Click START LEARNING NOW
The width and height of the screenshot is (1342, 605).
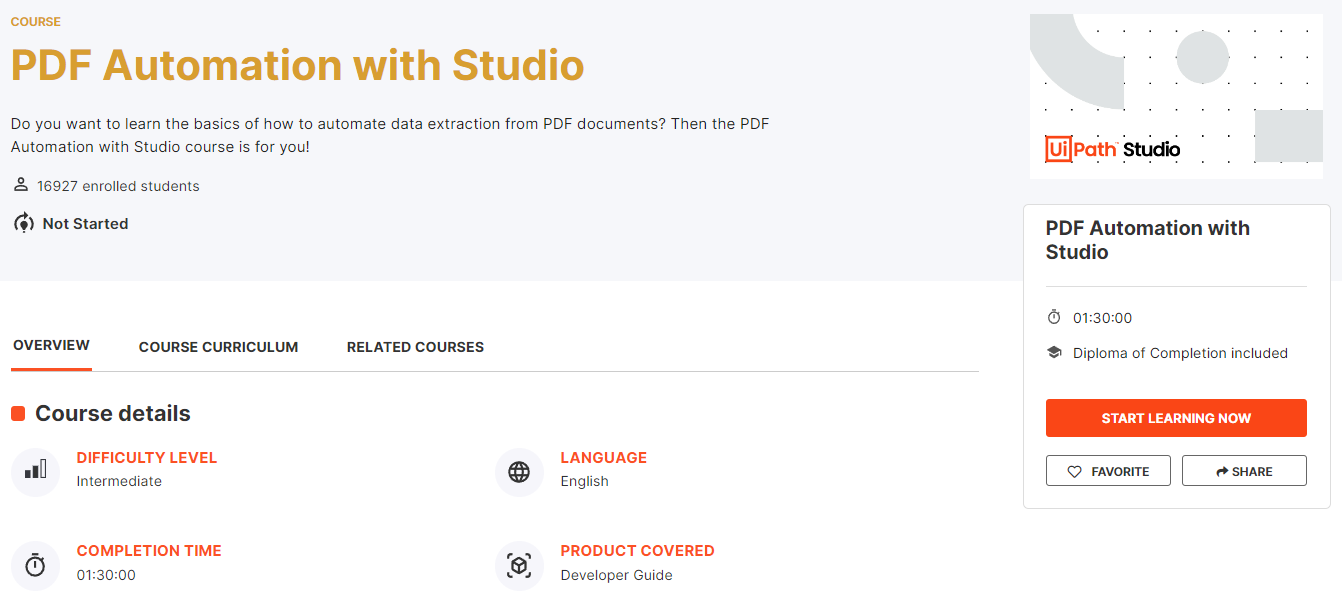coord(1176,417)
